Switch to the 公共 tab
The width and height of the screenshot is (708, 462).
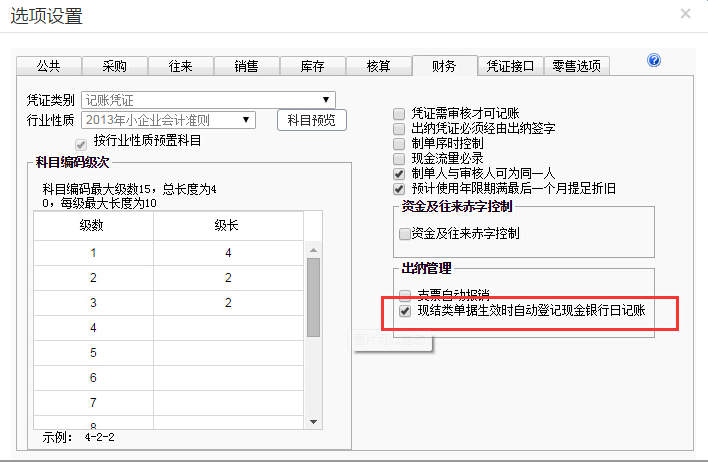49,67
